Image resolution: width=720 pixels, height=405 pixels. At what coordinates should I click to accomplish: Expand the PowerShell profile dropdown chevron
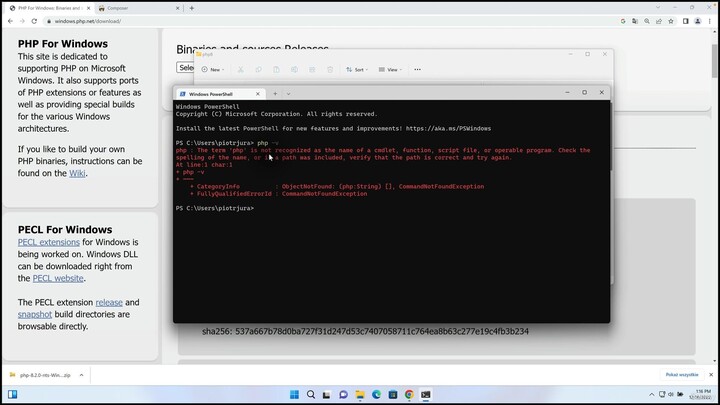pos(288,93)
